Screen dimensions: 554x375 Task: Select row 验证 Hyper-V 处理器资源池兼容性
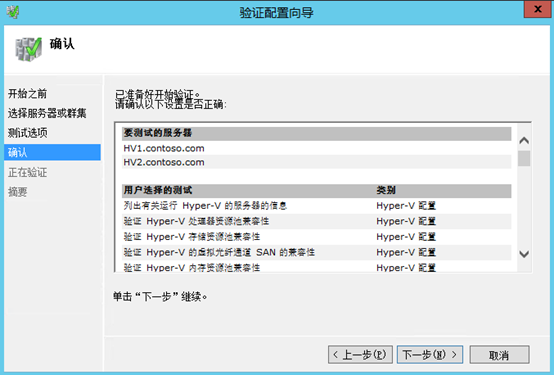317,221
